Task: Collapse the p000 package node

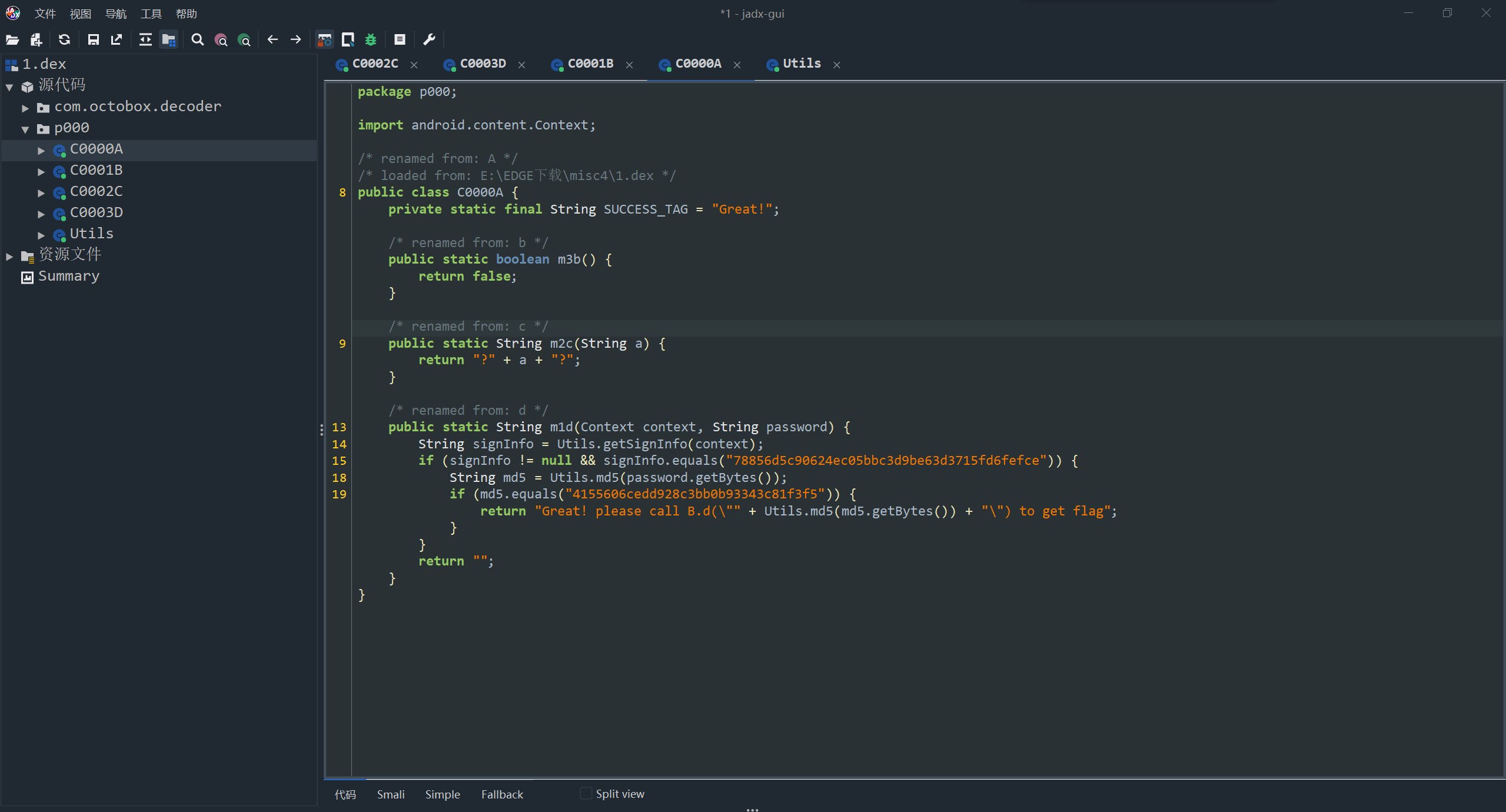Action: (25, 129)
